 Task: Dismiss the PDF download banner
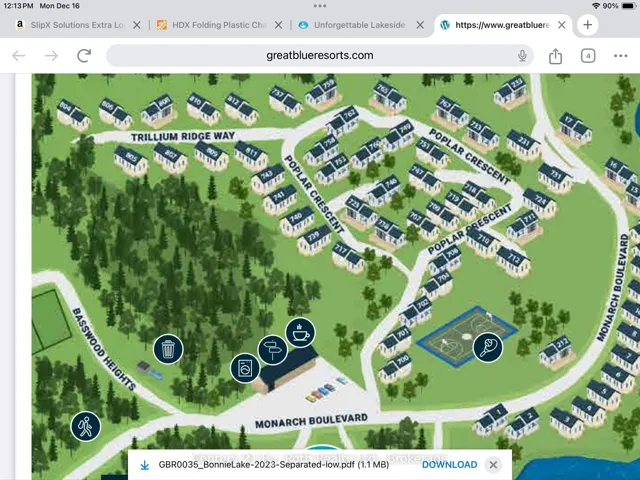[x=493, y=465]
